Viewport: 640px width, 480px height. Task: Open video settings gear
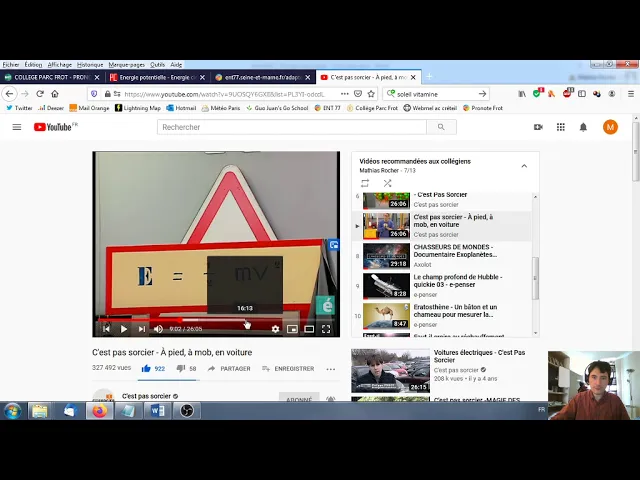pyautogui.click(x=276, y=329)
